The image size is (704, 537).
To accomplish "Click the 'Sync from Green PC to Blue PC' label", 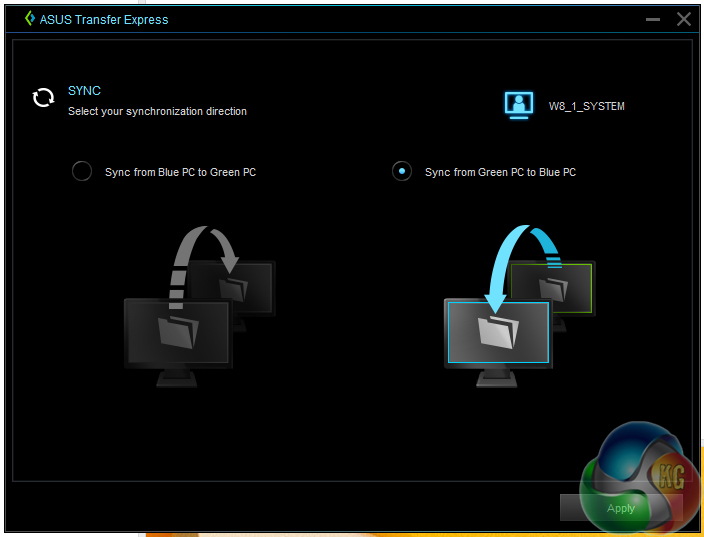I will pos(500,172).
